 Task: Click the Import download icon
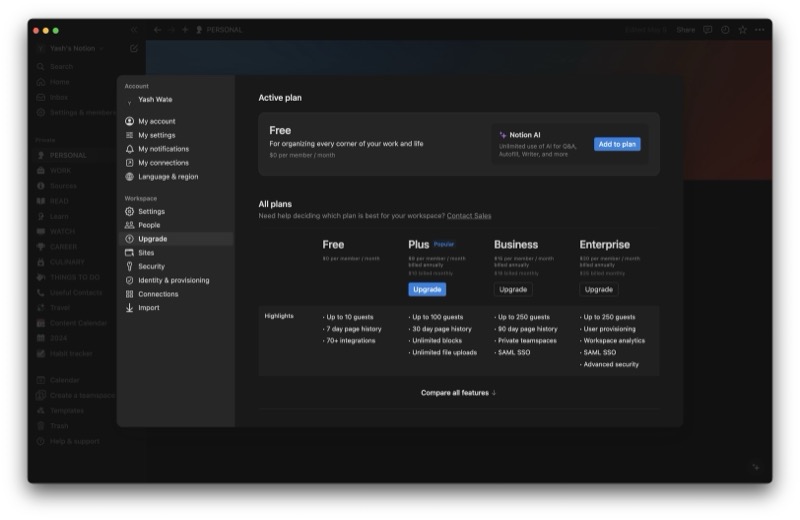130,308
